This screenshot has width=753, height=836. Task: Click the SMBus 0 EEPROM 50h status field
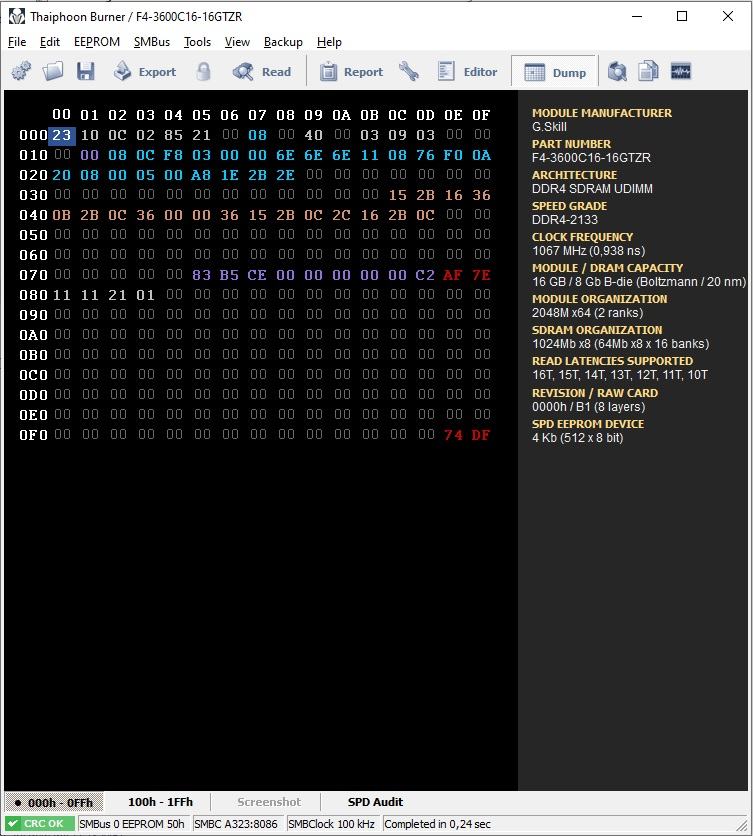point(132,824)
